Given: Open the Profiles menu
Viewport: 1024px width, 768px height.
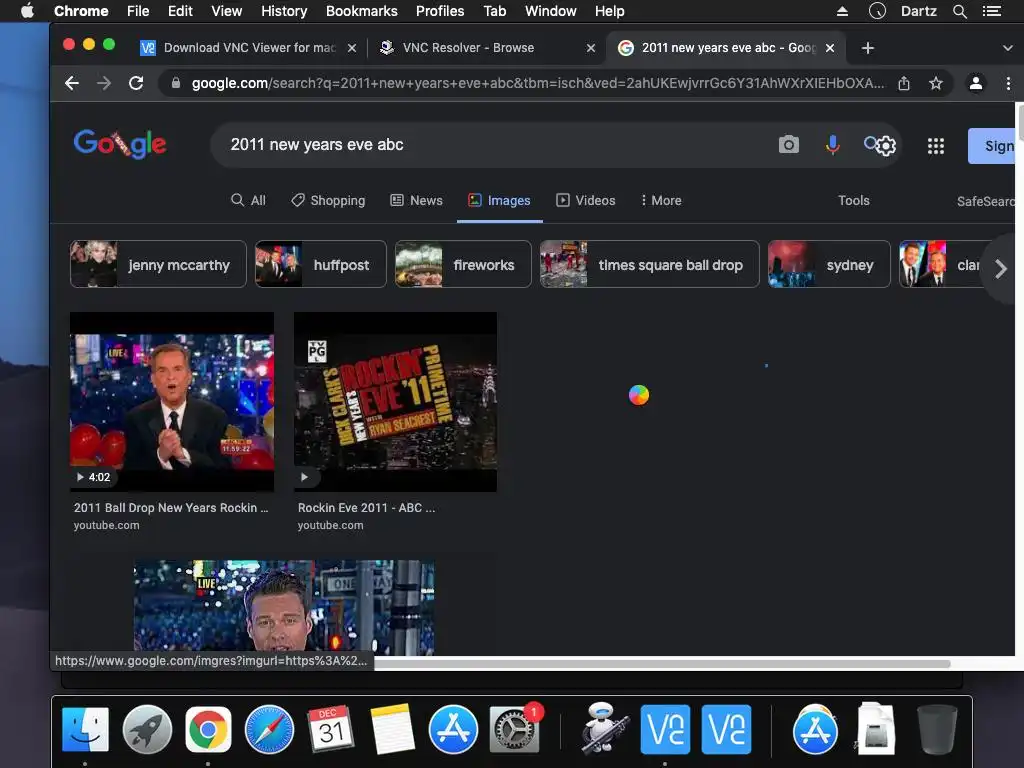Looking at the screenshot, I should tap(440, 11).
